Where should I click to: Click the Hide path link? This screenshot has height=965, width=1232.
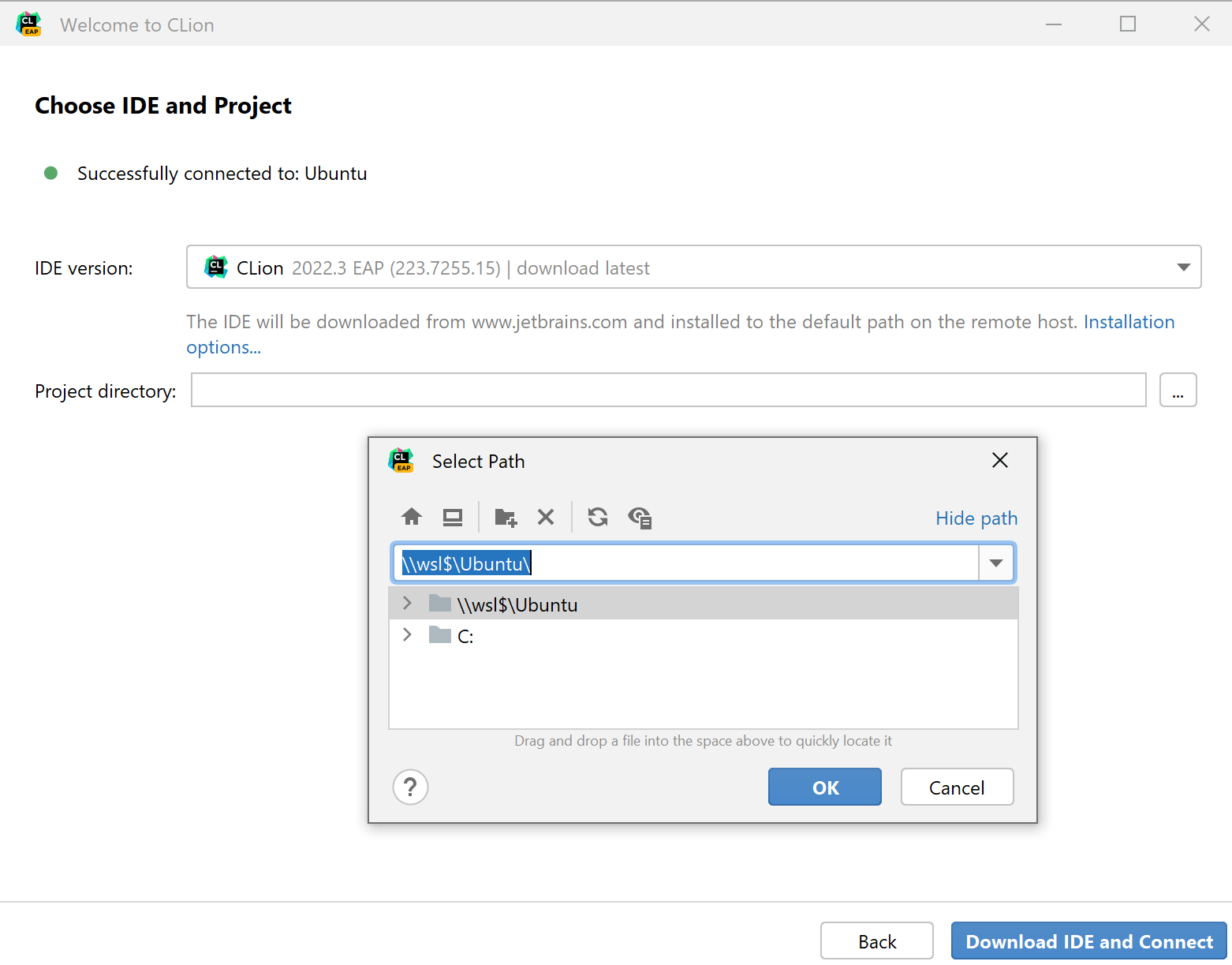(976, 518)
